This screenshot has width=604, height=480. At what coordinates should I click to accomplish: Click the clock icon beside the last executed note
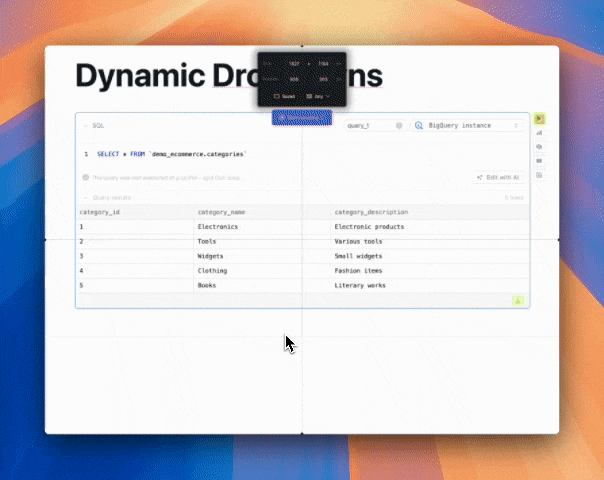coord(86,178)
